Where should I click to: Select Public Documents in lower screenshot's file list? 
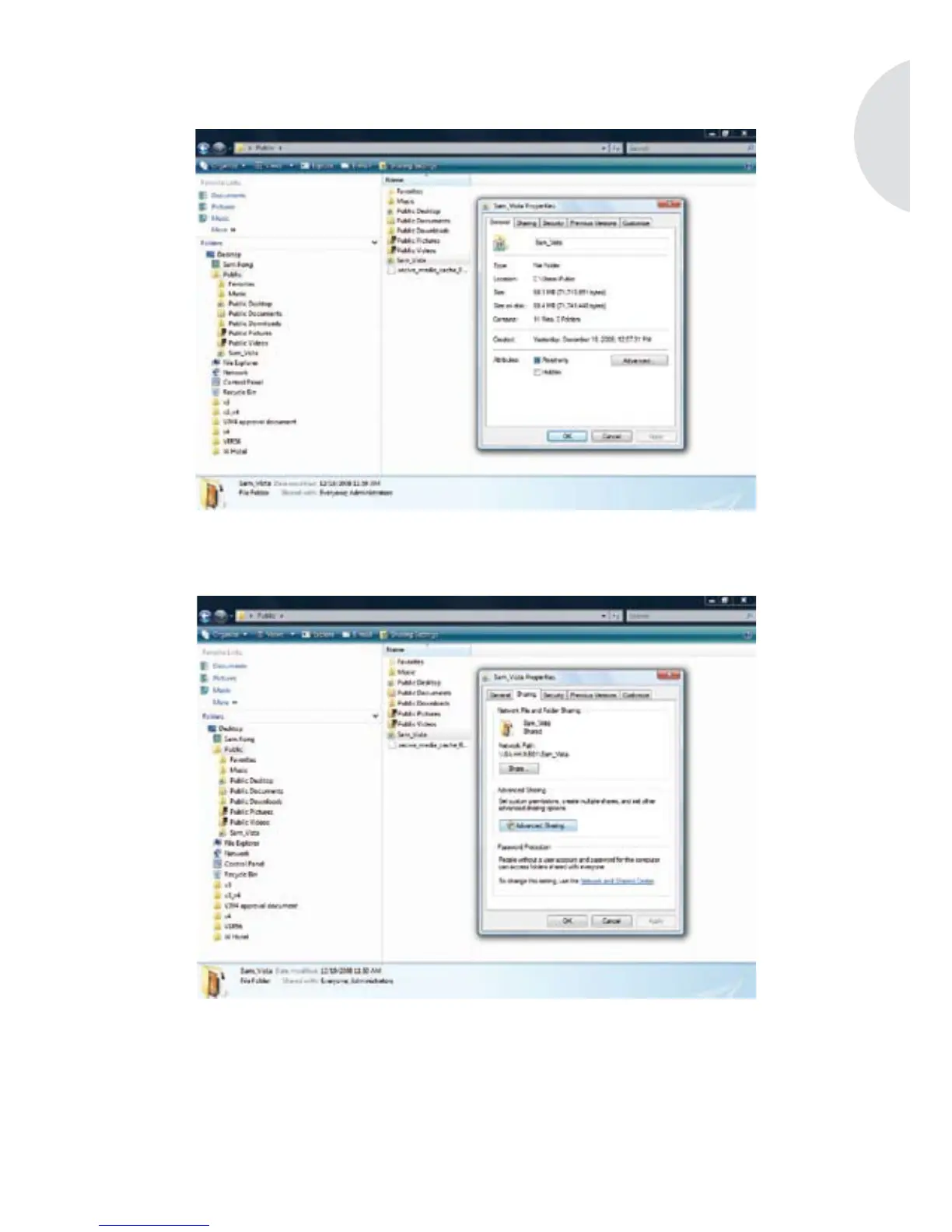[x=424, y=692]
